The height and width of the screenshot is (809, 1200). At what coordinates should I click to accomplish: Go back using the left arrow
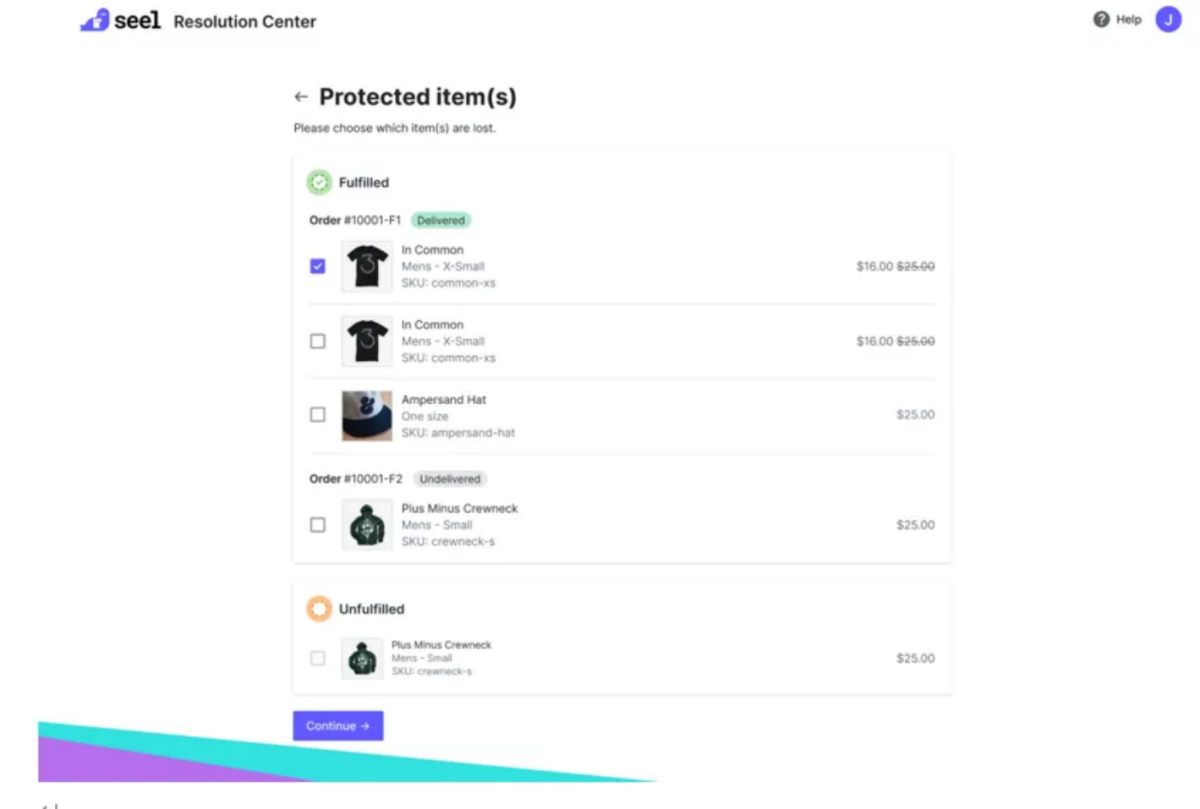(x=301, y=97)
